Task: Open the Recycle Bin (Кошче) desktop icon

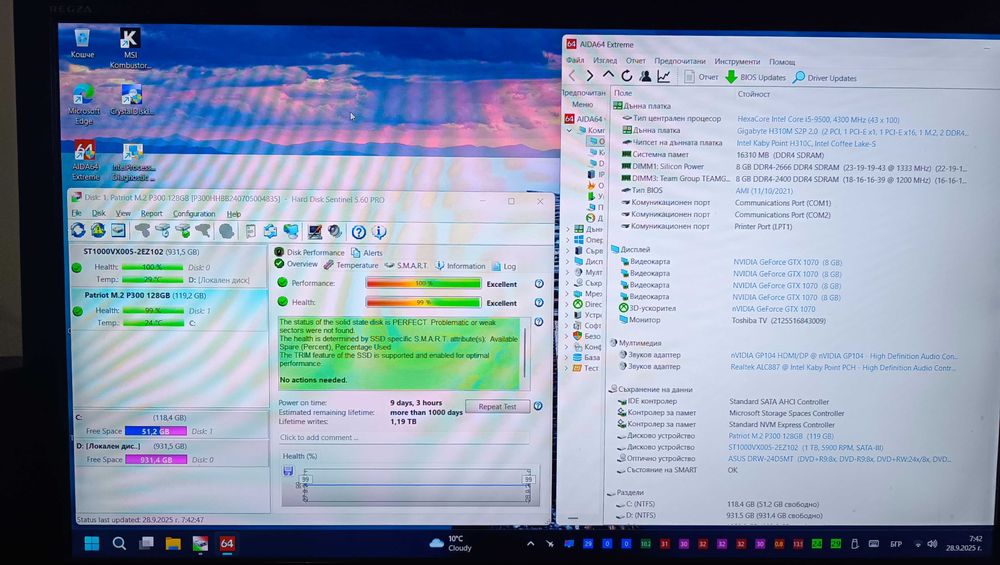Action: [x=82, y=43]
